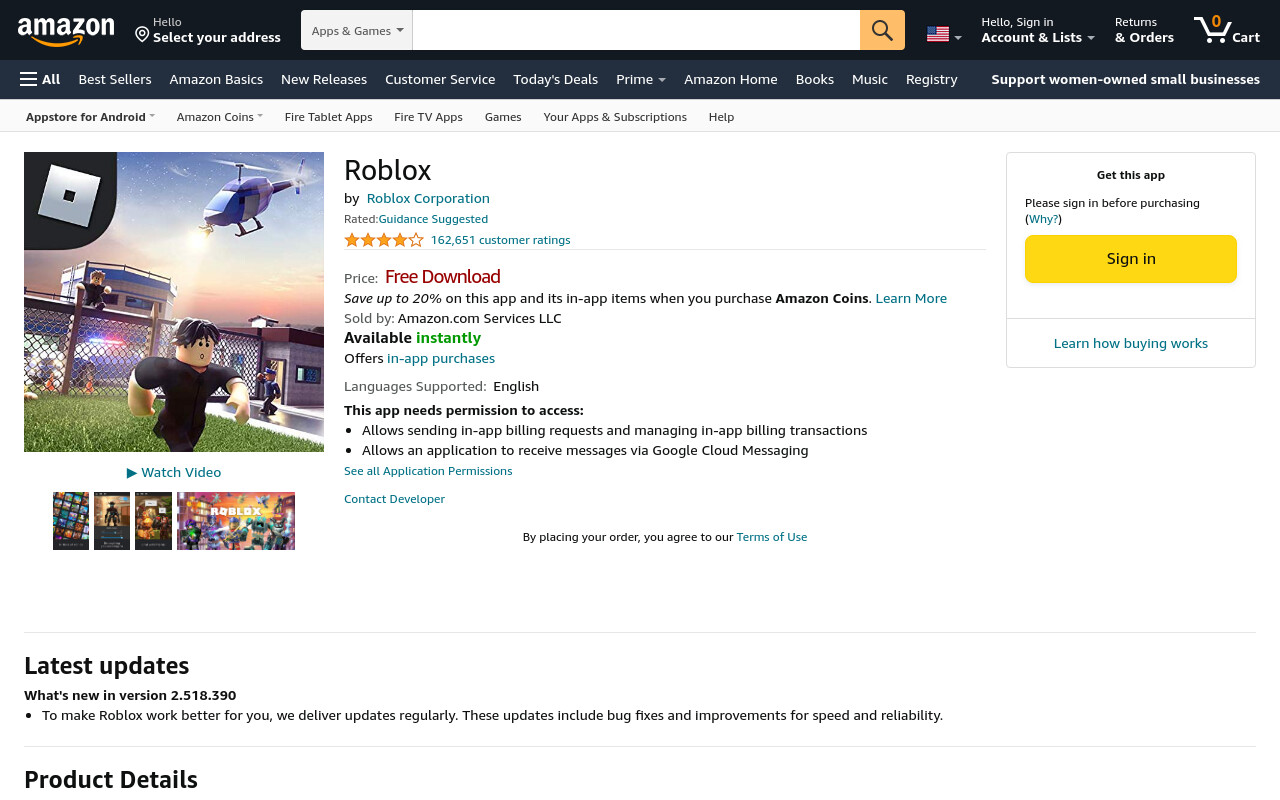The height and width of the screenshot is (800, 1280).
Task: Open the Fire Tablet Apps tab
Action: pyautogui.click(x=328, y=117)
